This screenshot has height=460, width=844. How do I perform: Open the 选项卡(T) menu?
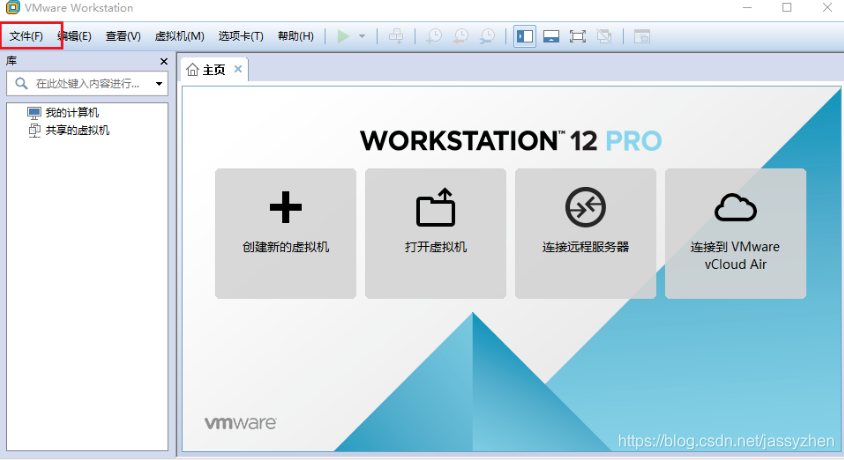click(241, 36)
